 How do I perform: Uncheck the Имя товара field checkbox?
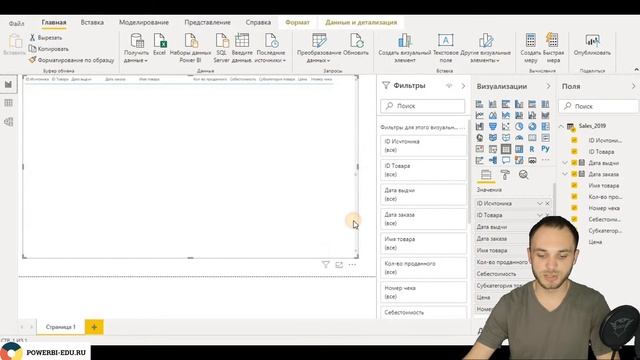(x=574, y=185)
